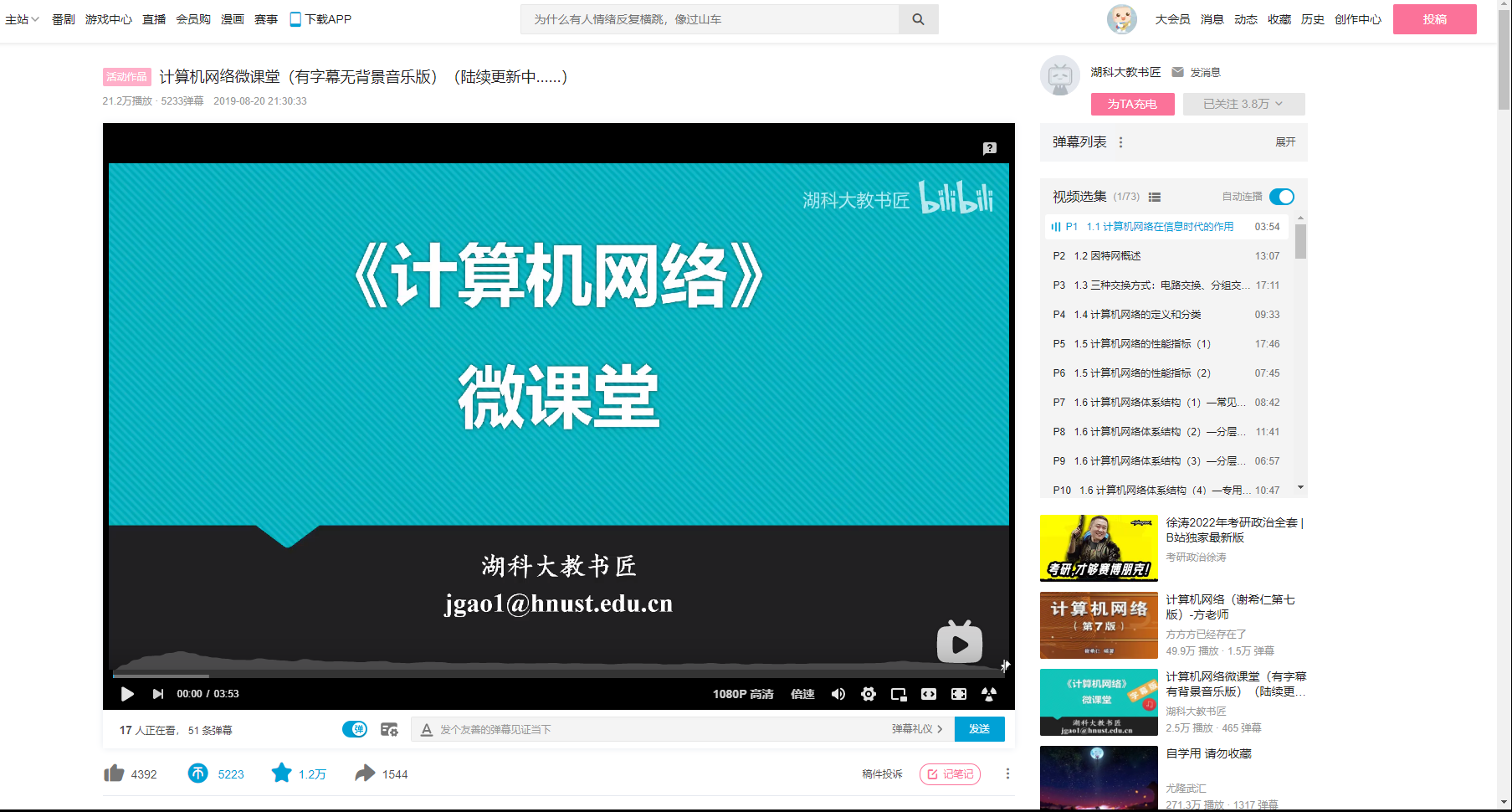Open 直播 in the top navigation
This screenshot has height=812, width=1512.
[154, 19]
